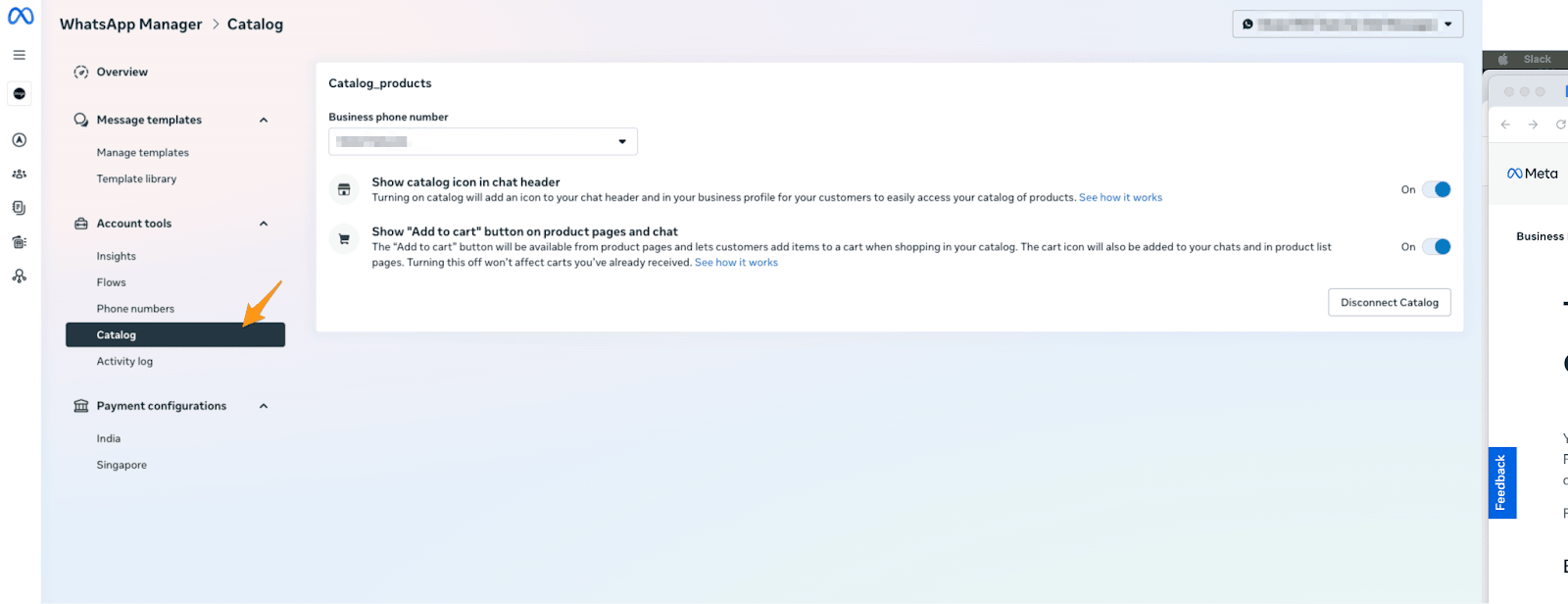The height and width of the screenshot is (604, 1568).
Task: Click the flows diagram icon at sidebar bottom
Action: pyautogui.click(x=18, y=276)
